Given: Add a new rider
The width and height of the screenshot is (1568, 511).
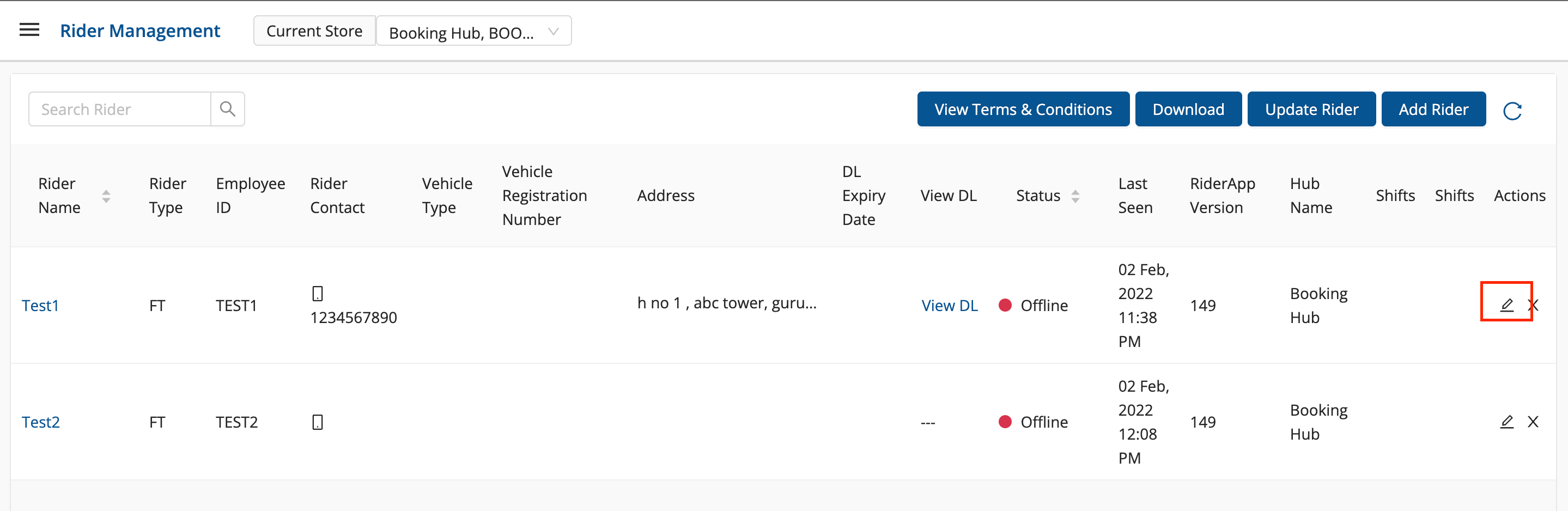Looking at the screenshot, I should [x=1433, y=109].
